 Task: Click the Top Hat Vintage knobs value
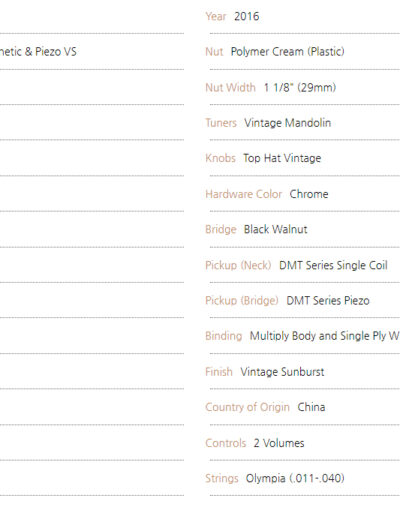[x=282, y=158]
